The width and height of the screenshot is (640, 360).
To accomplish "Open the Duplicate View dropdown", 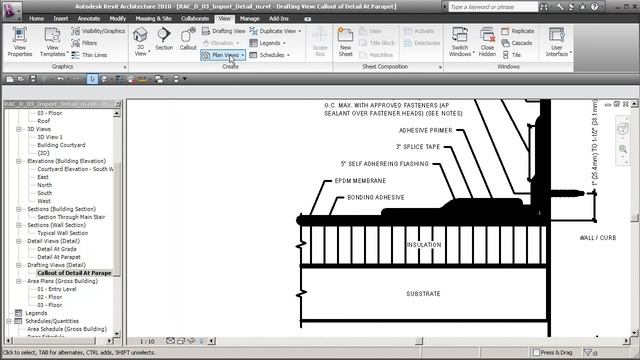I will (275, 31).
